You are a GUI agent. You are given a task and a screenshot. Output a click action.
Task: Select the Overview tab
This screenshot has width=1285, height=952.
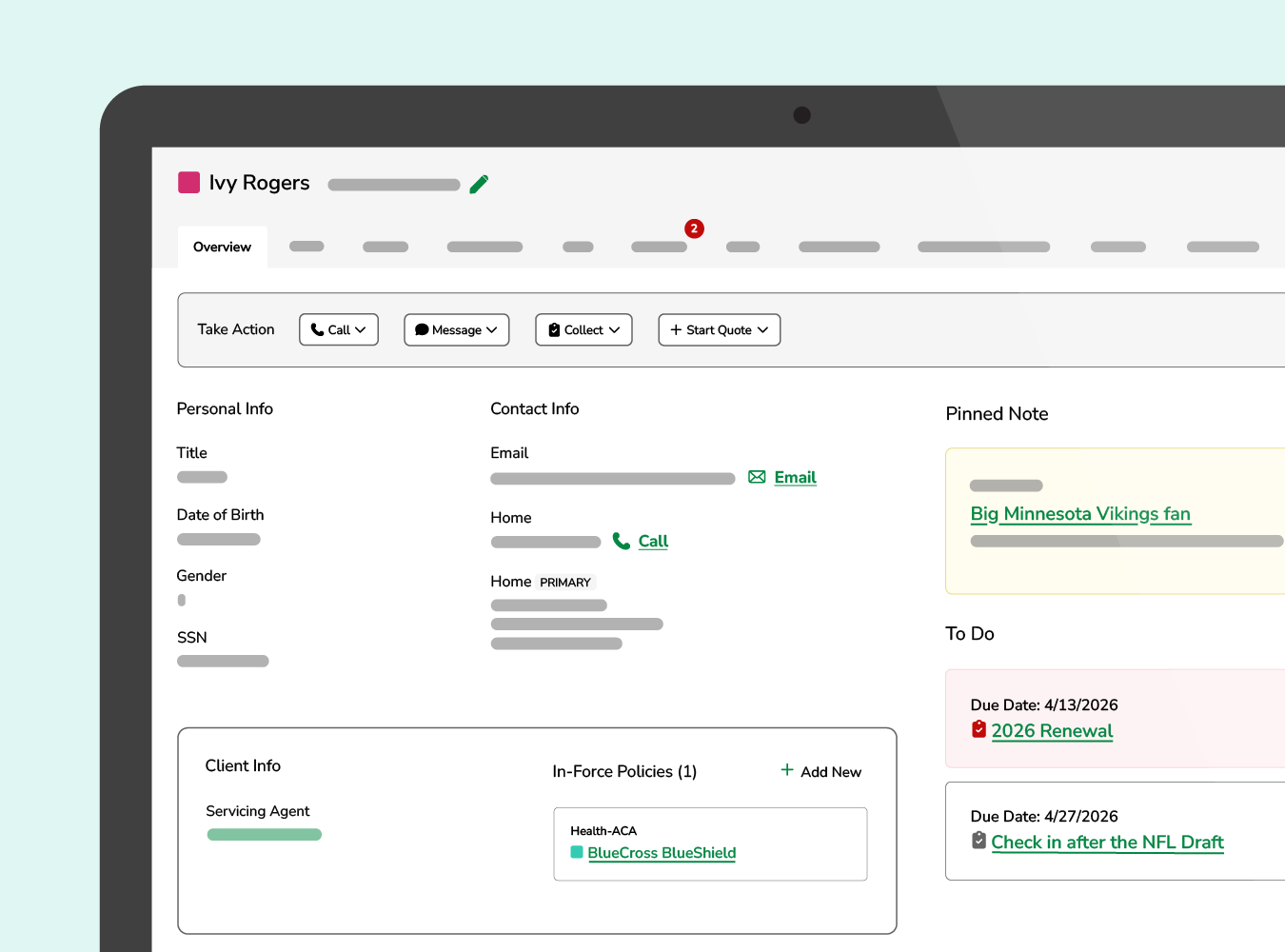click(222, 247)
